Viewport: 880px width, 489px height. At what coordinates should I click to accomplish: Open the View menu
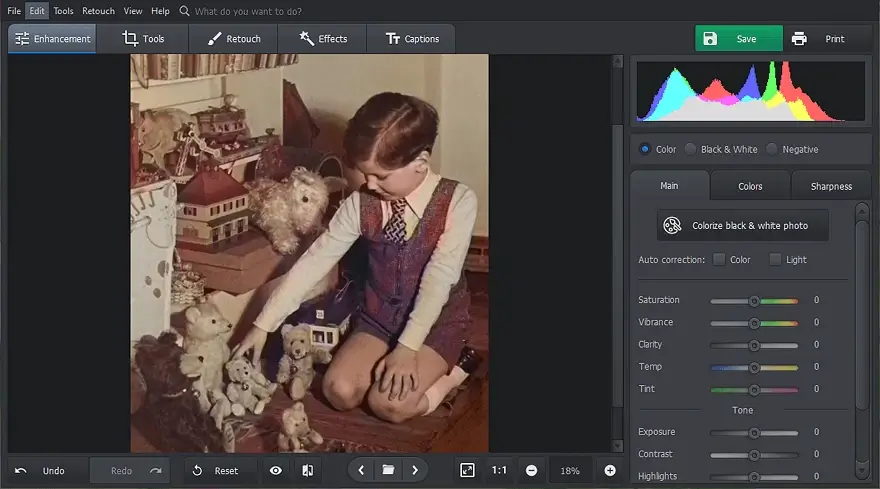133,11
